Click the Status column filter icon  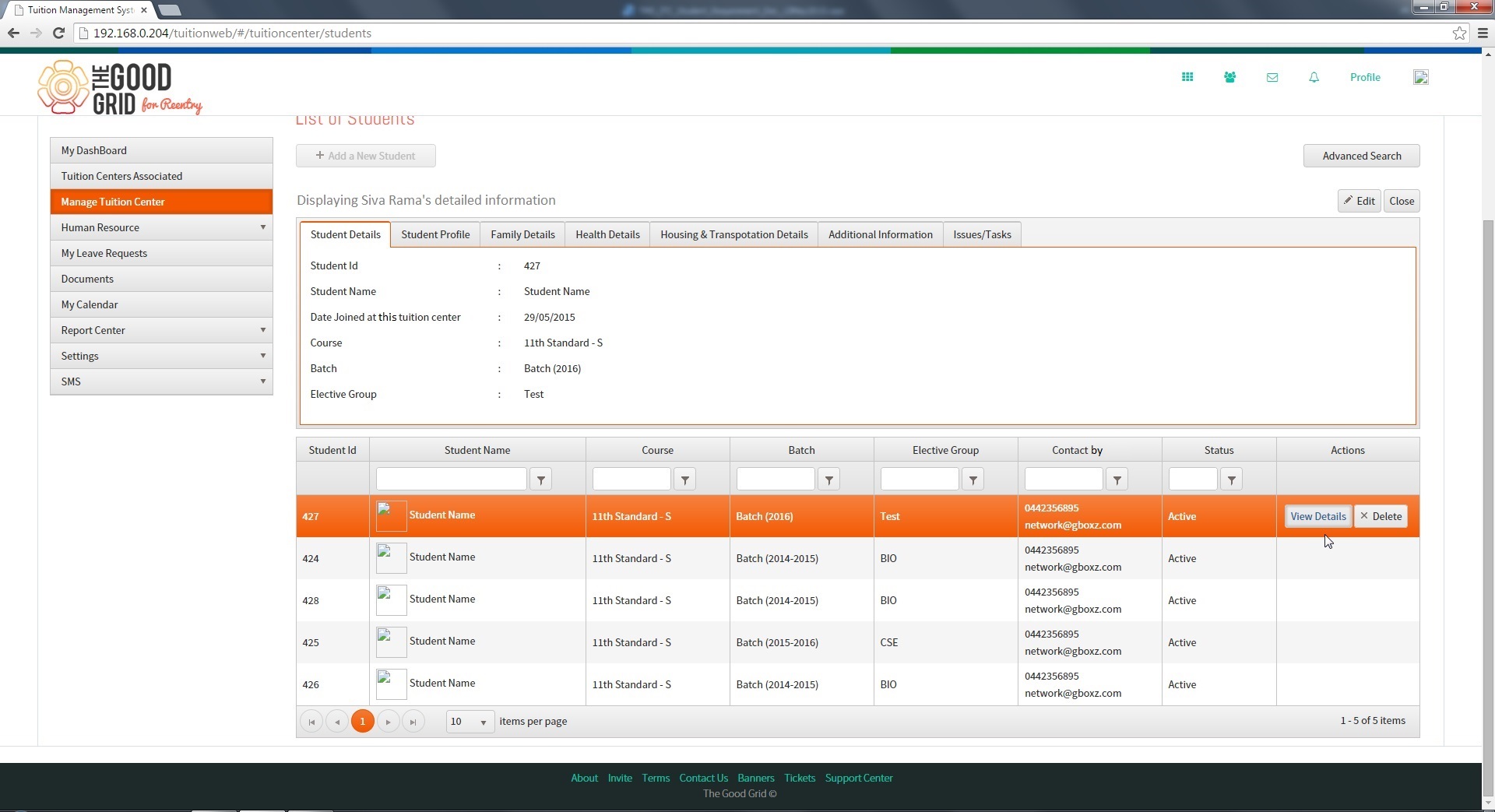point(1231,480)
